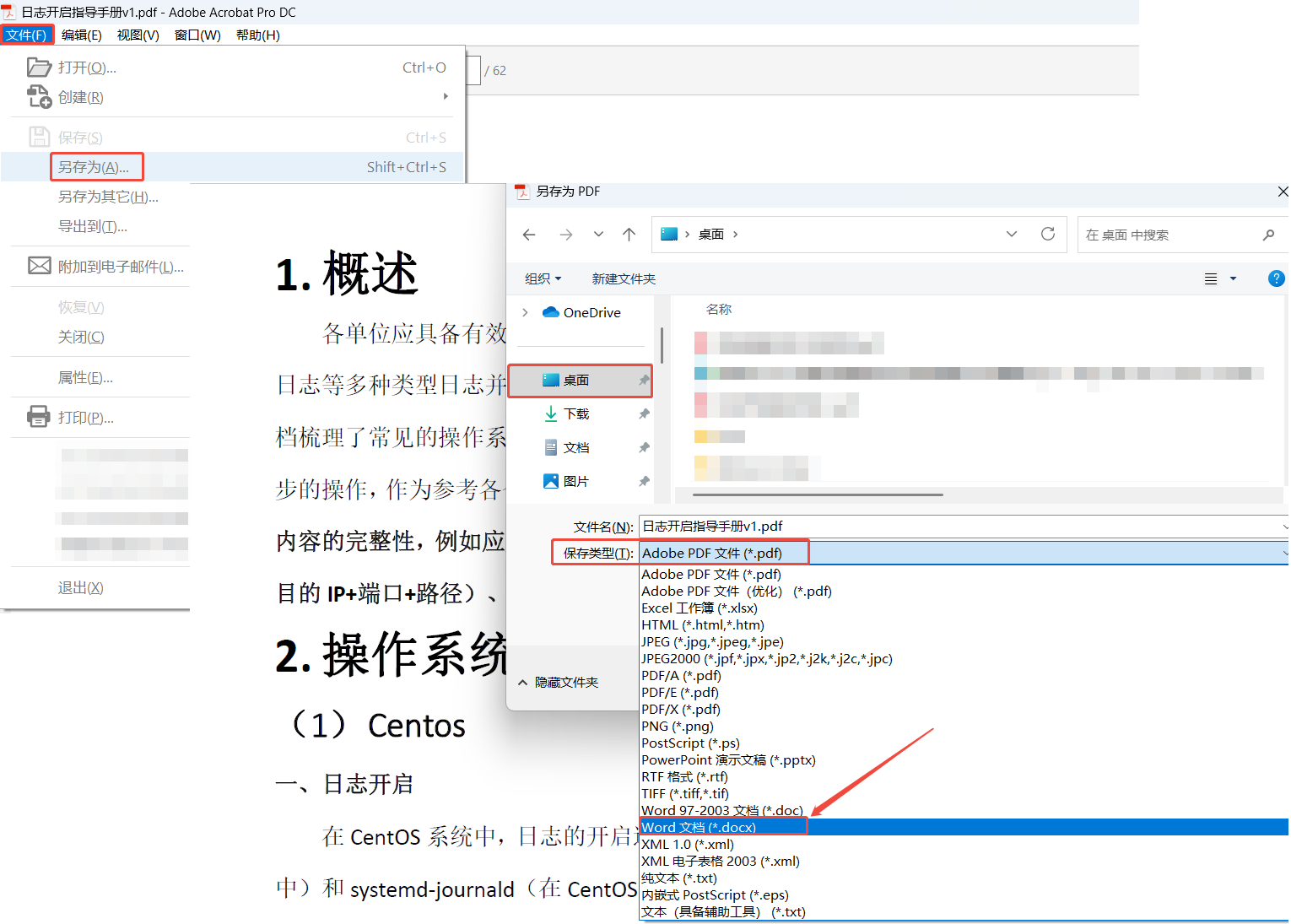This screenshot has height=924, width=1291.
Task: Click the view layout icon
Action: click(x=1211, y=278)
